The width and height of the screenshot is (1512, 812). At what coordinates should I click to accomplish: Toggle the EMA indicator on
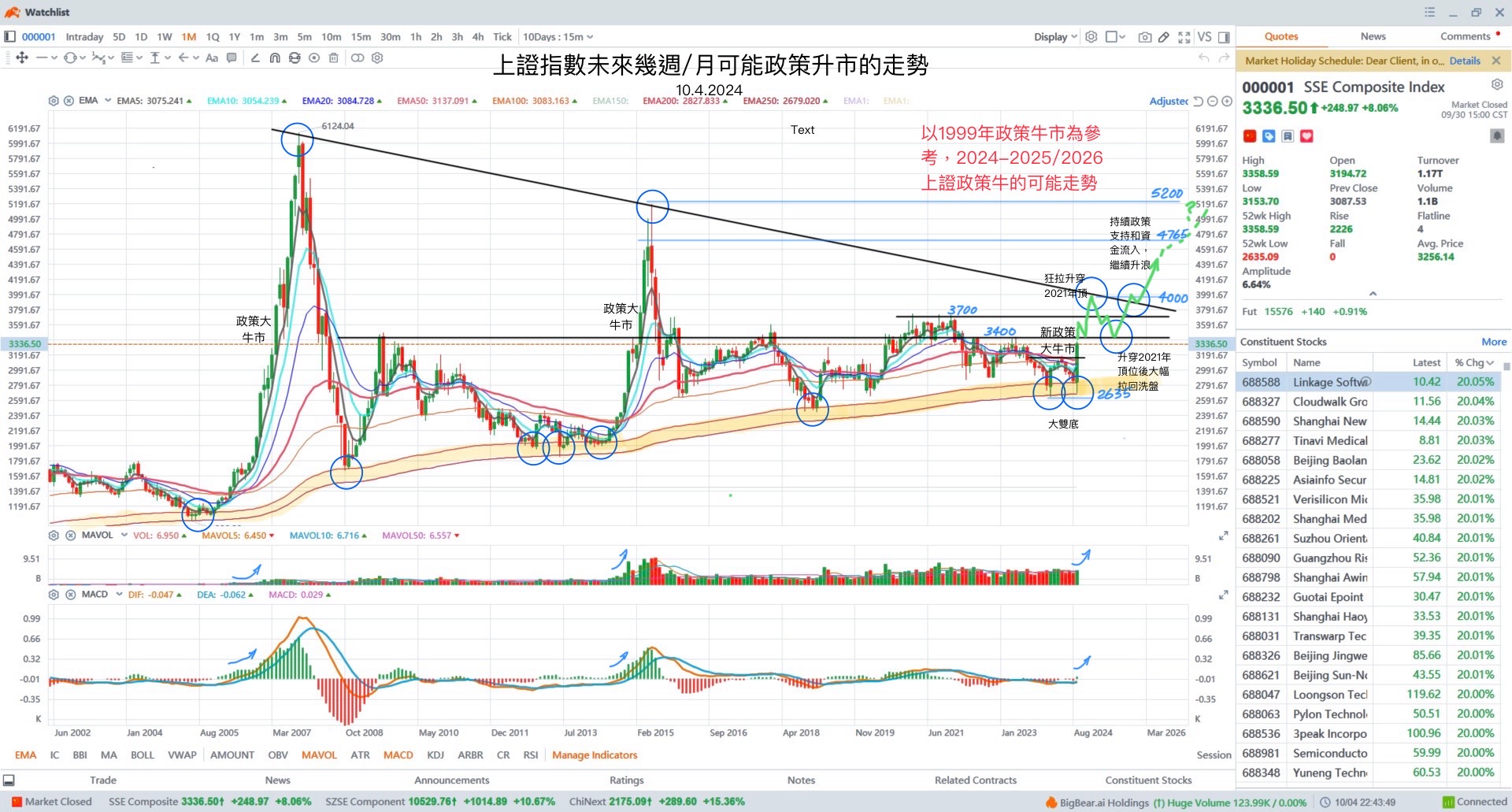[x=26, y=755]
